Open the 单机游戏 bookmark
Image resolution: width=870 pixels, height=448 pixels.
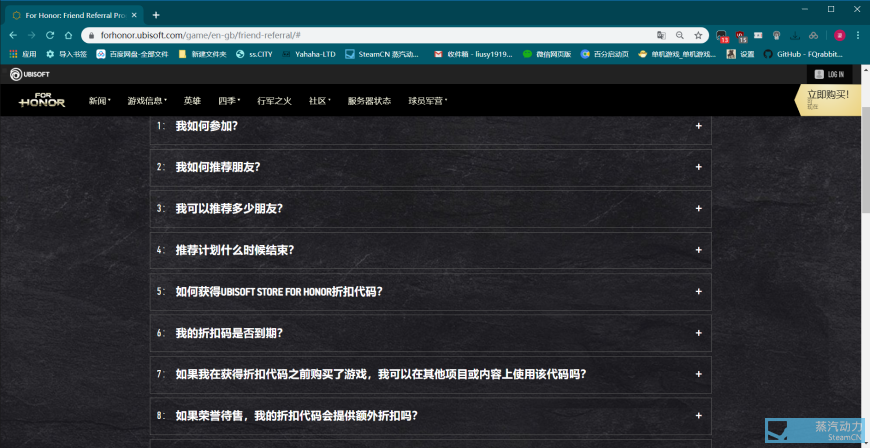click(676, 54)
